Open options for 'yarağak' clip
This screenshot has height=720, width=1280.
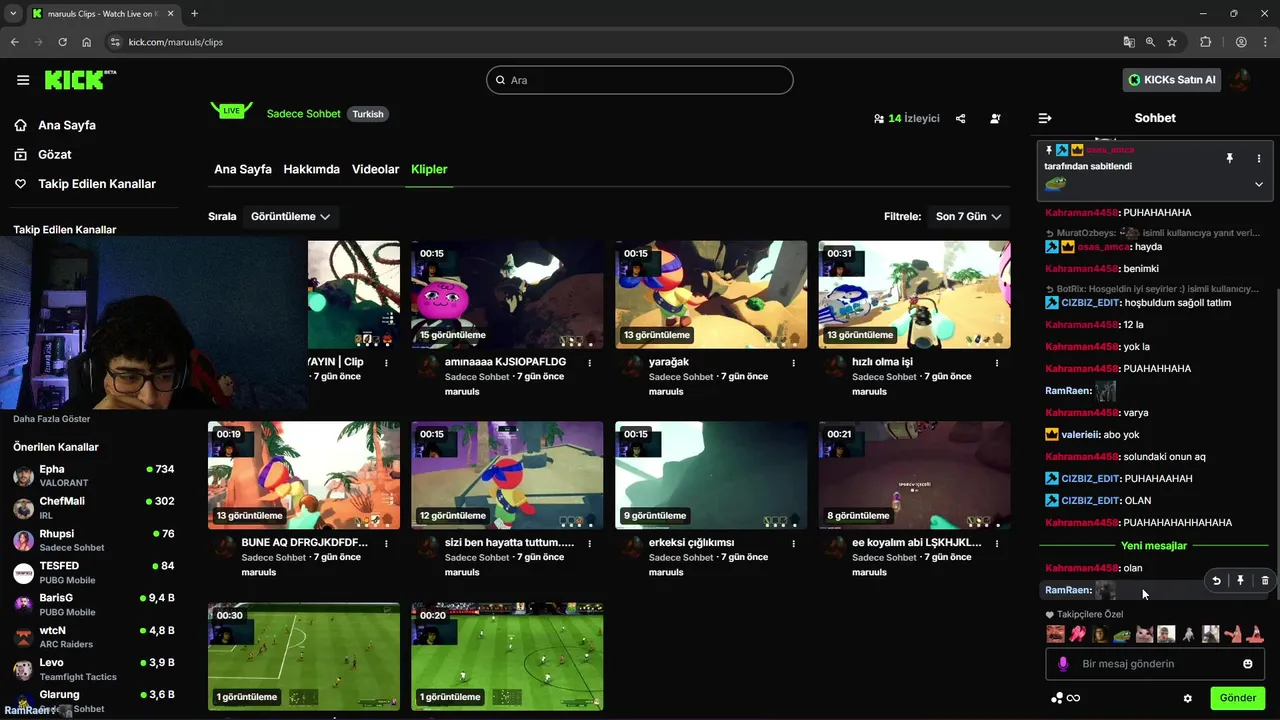(794, 363)
